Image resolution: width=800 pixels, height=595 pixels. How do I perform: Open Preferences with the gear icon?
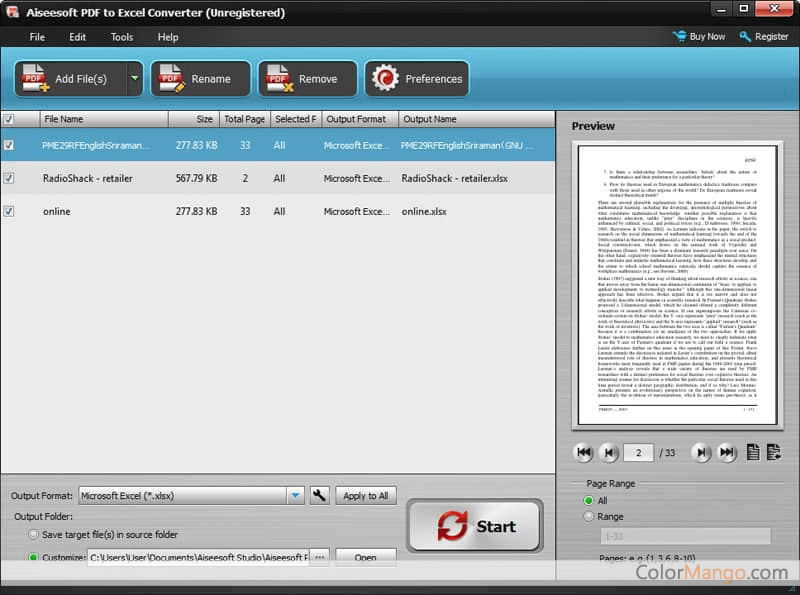(x=385, y=79)
